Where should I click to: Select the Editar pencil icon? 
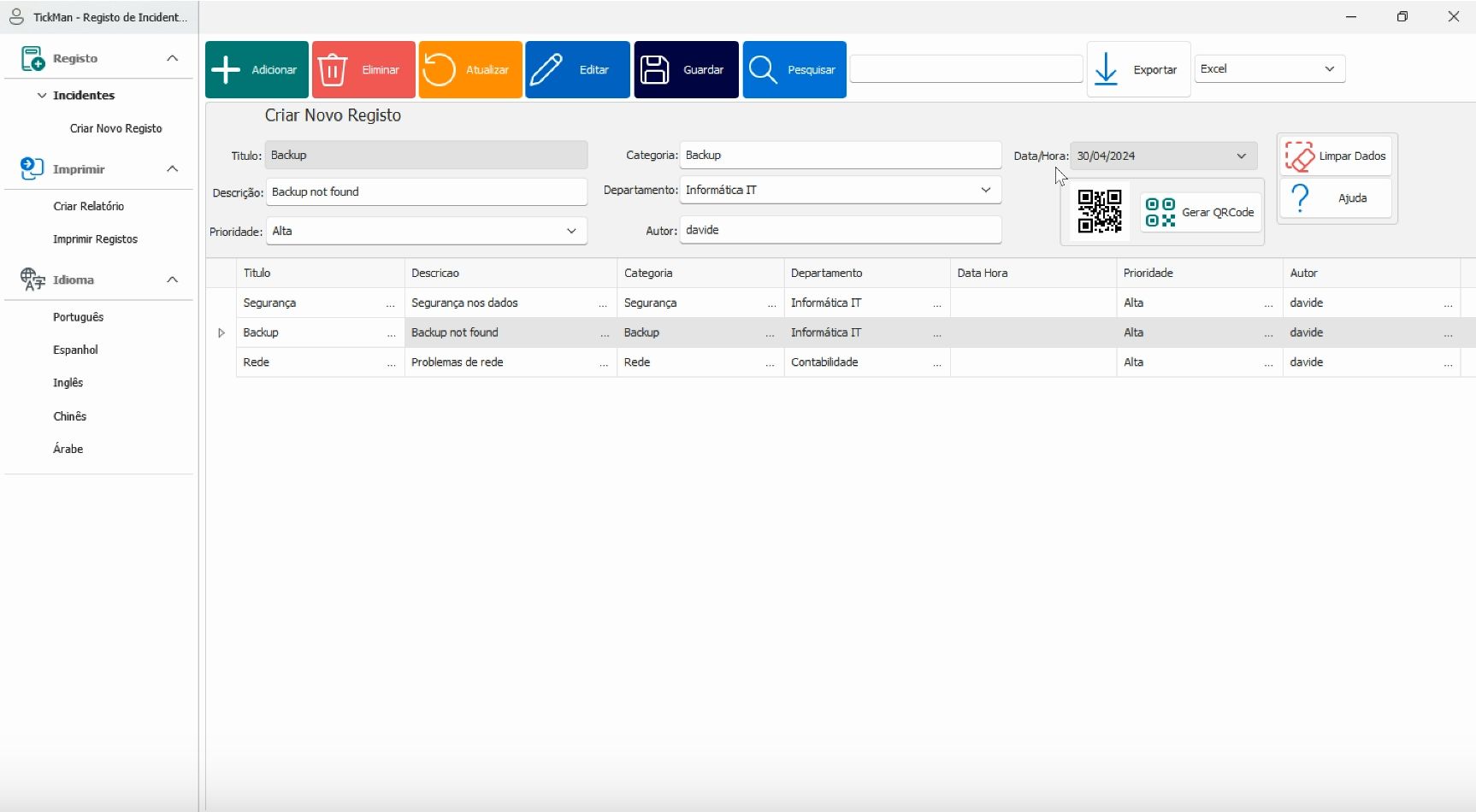[x=546, y=70]
